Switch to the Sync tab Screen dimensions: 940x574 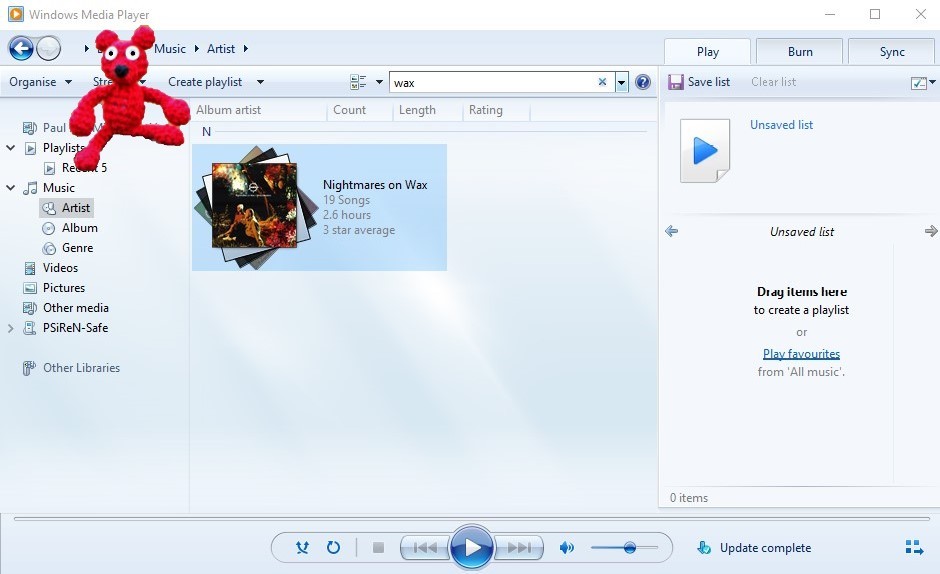[892, 52]
